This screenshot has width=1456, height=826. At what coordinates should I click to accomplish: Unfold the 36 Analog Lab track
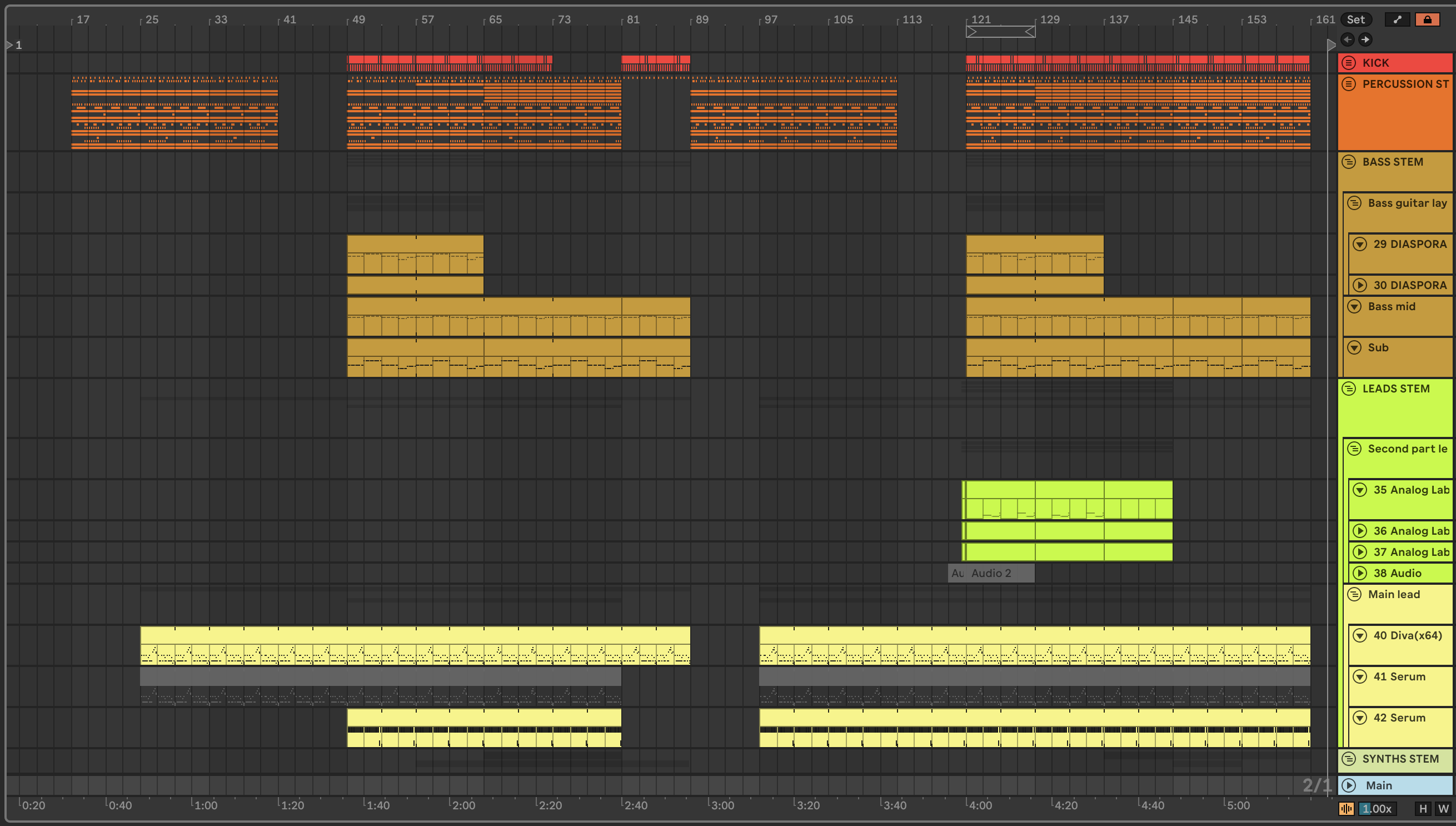(1360, 531)
